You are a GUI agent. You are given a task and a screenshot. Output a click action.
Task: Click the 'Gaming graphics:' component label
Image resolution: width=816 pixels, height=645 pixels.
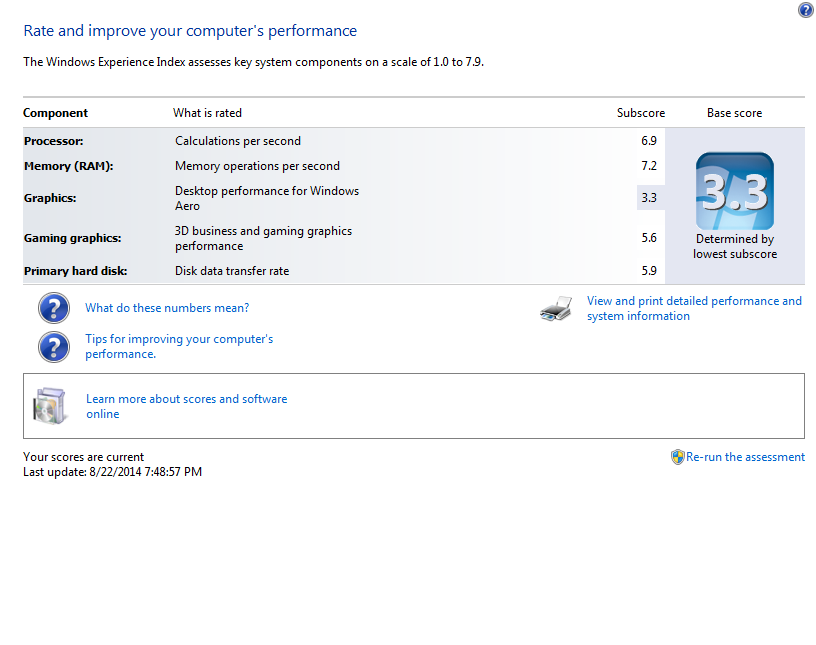tap(72, 238)
